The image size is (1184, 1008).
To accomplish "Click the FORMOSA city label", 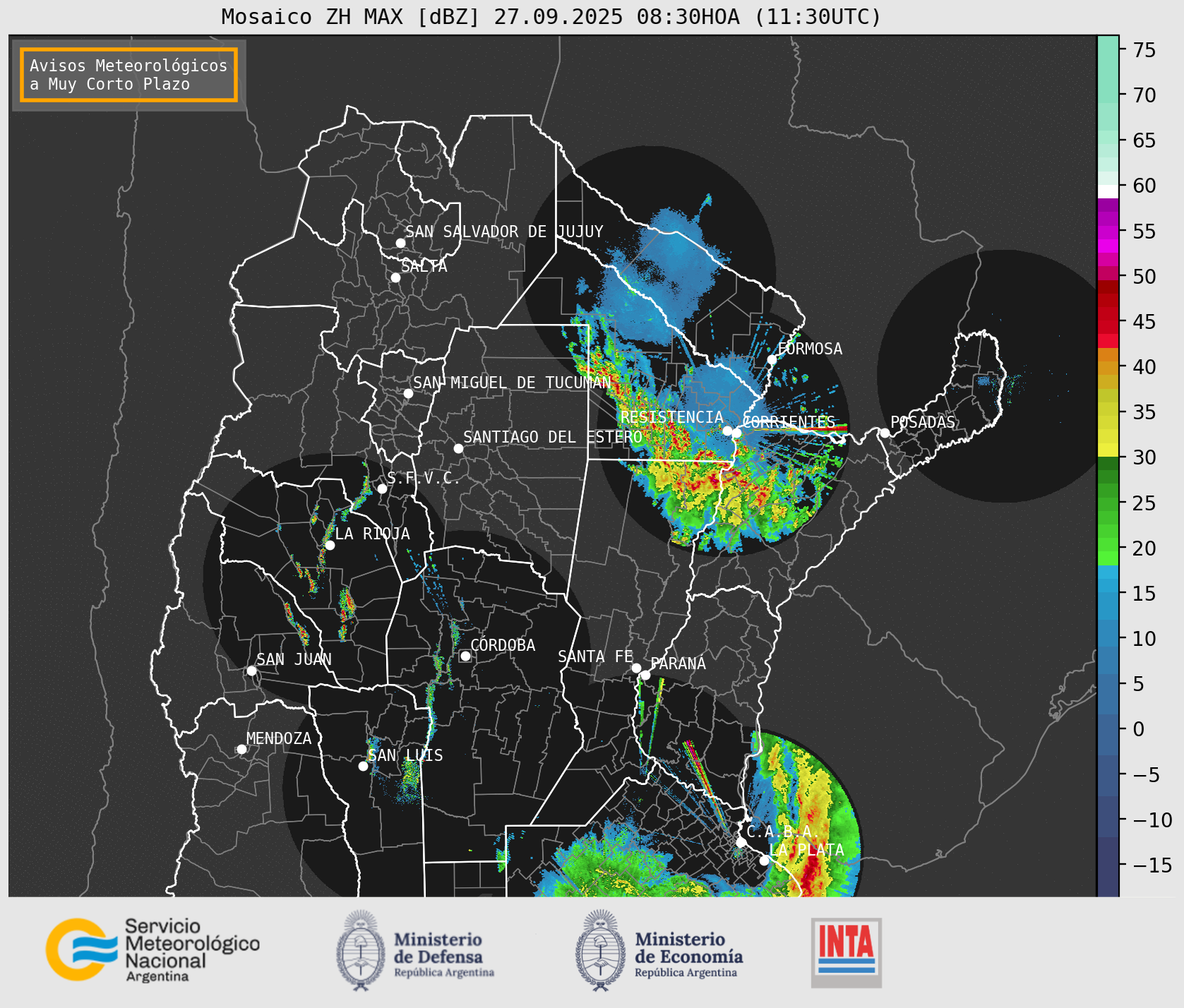I will pos(810,349).
